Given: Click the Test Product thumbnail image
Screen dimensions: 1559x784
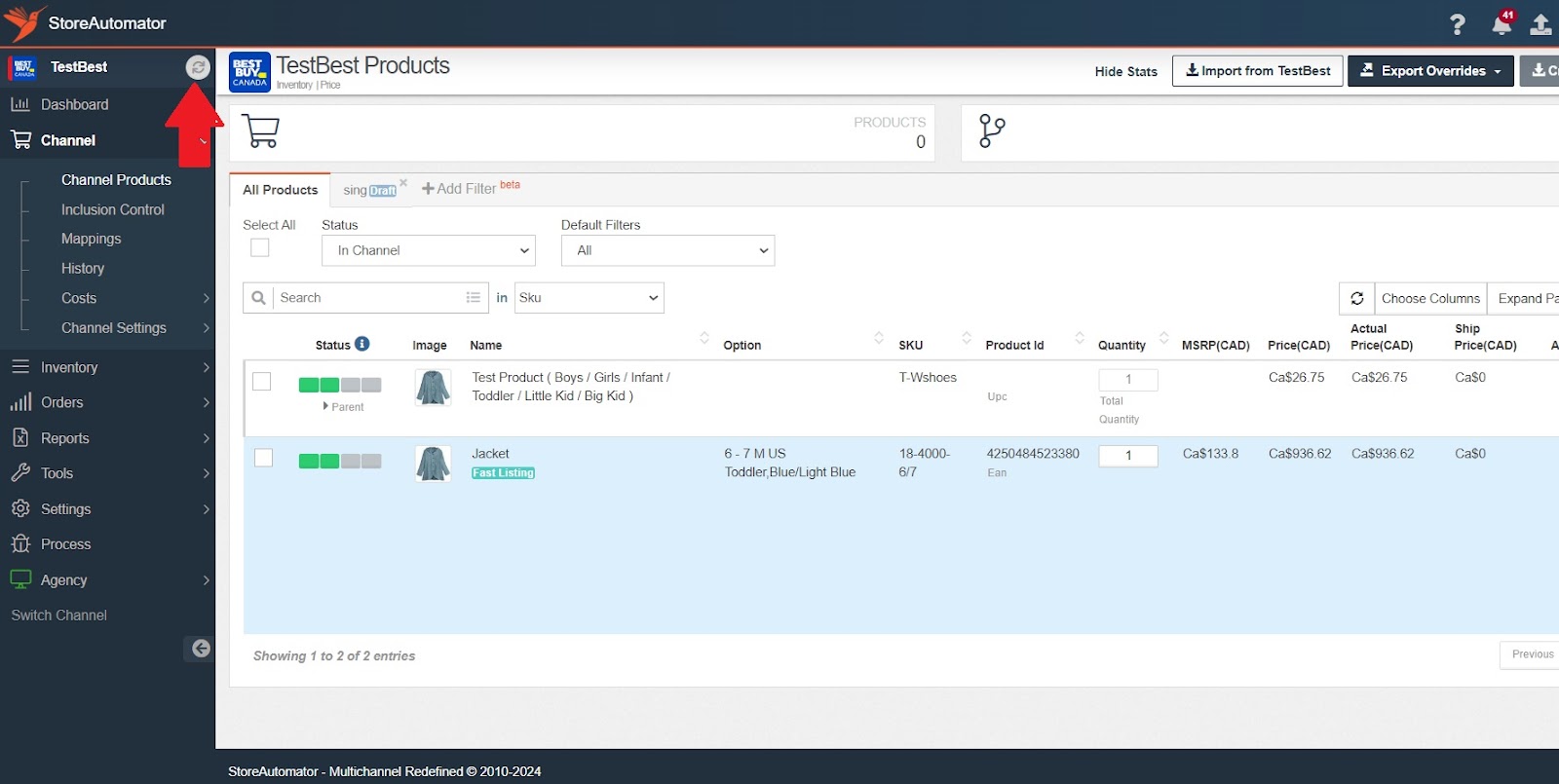Looking at the screenshot, I should [433, 388].
